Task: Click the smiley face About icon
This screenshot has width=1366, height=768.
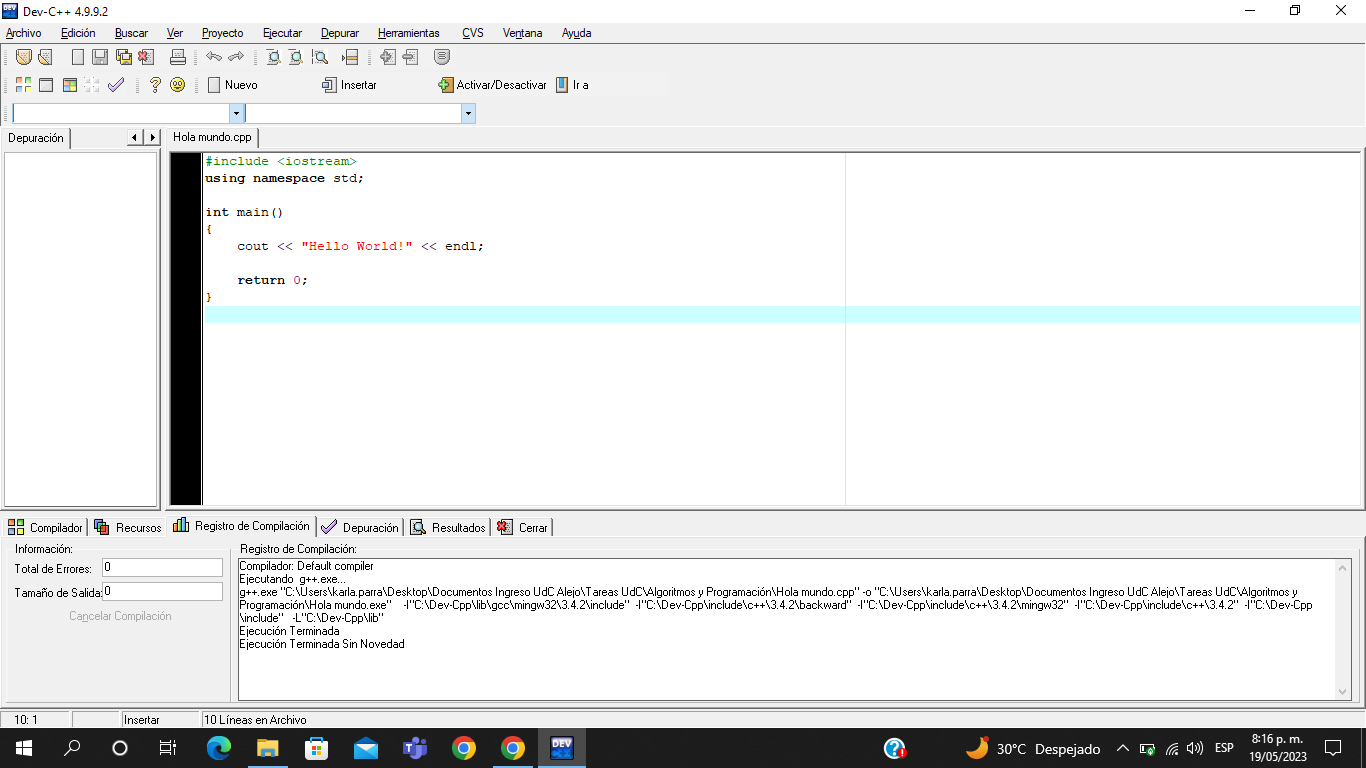Action: pyautogui.click(x=177, y=85)
